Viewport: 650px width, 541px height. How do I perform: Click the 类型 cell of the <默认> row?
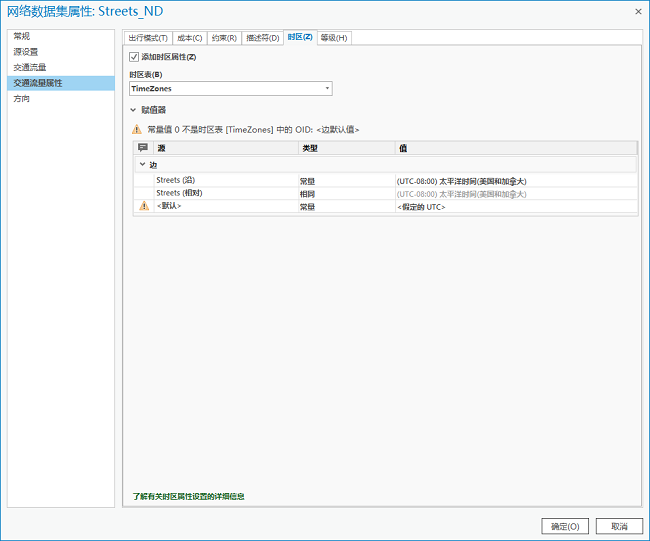345,206
